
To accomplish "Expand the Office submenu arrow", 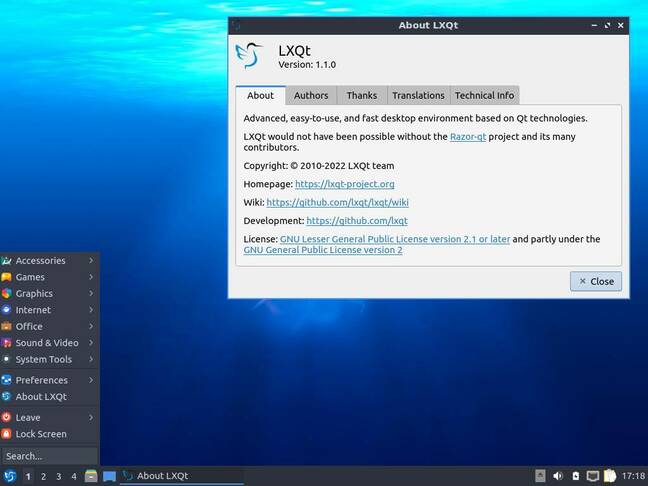I will (91, 326).
